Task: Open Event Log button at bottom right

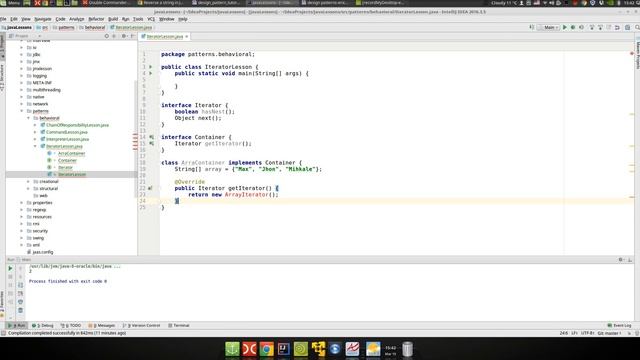Action: [x=619, y=326]
